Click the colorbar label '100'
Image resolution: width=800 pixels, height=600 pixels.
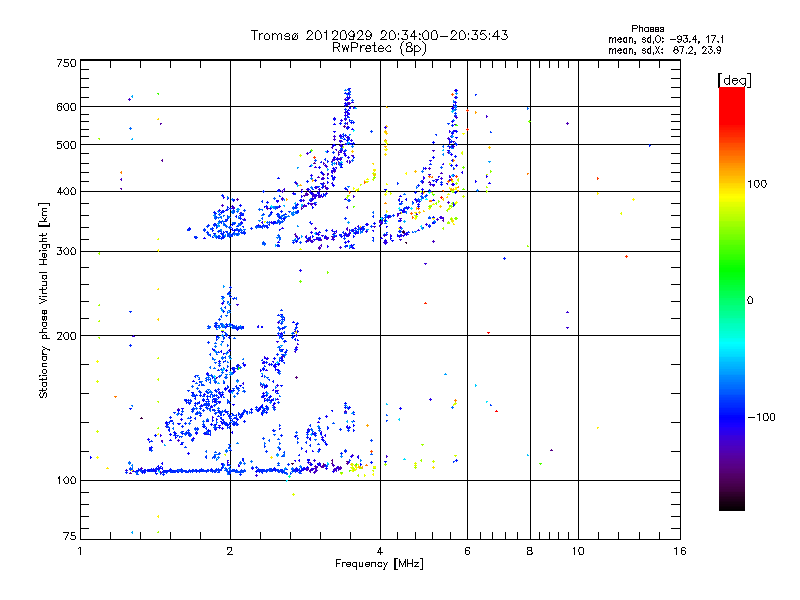click(757, 184)
